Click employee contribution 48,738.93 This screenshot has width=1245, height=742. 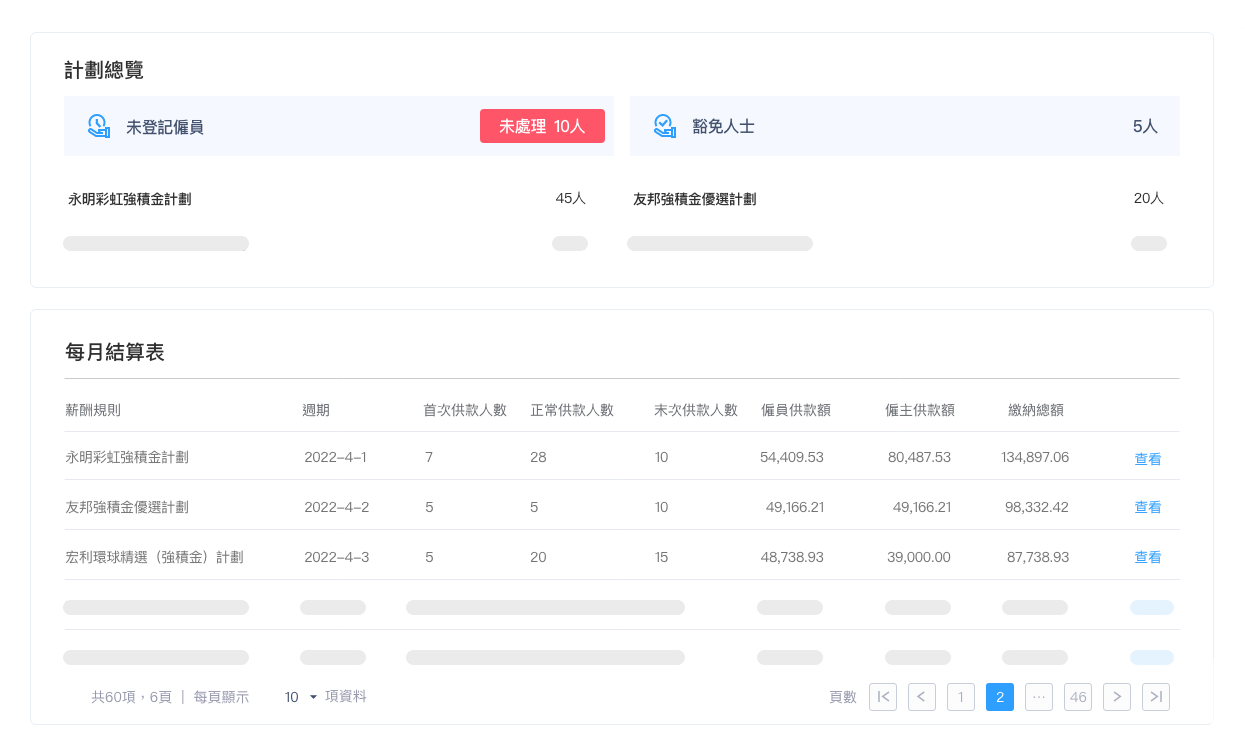[x=792, y=557]
